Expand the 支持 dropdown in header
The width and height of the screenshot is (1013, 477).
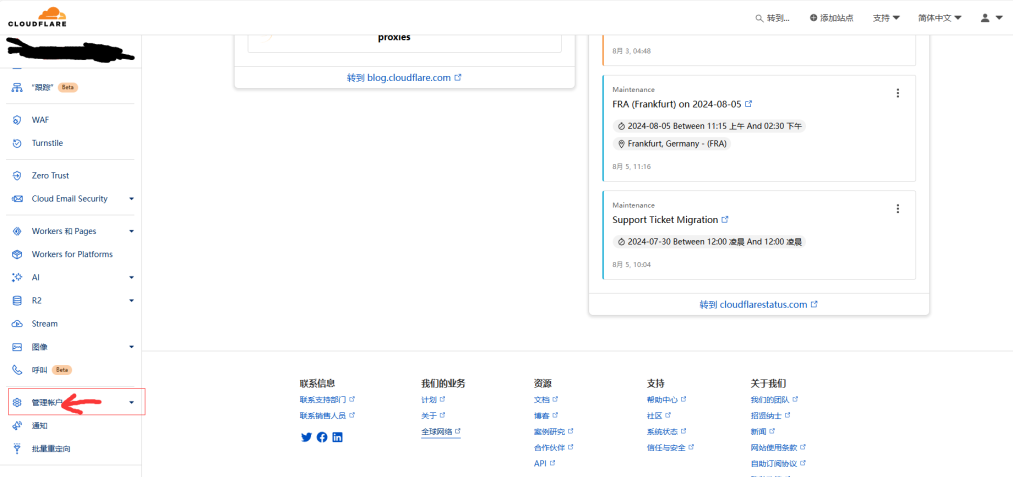click(x=886, y=18)
